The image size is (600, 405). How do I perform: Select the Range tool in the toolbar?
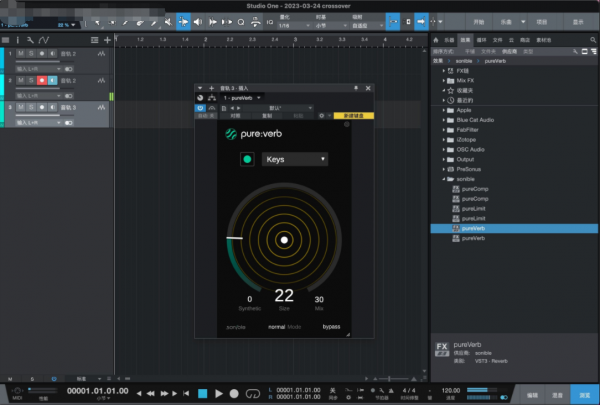point(112,23)
